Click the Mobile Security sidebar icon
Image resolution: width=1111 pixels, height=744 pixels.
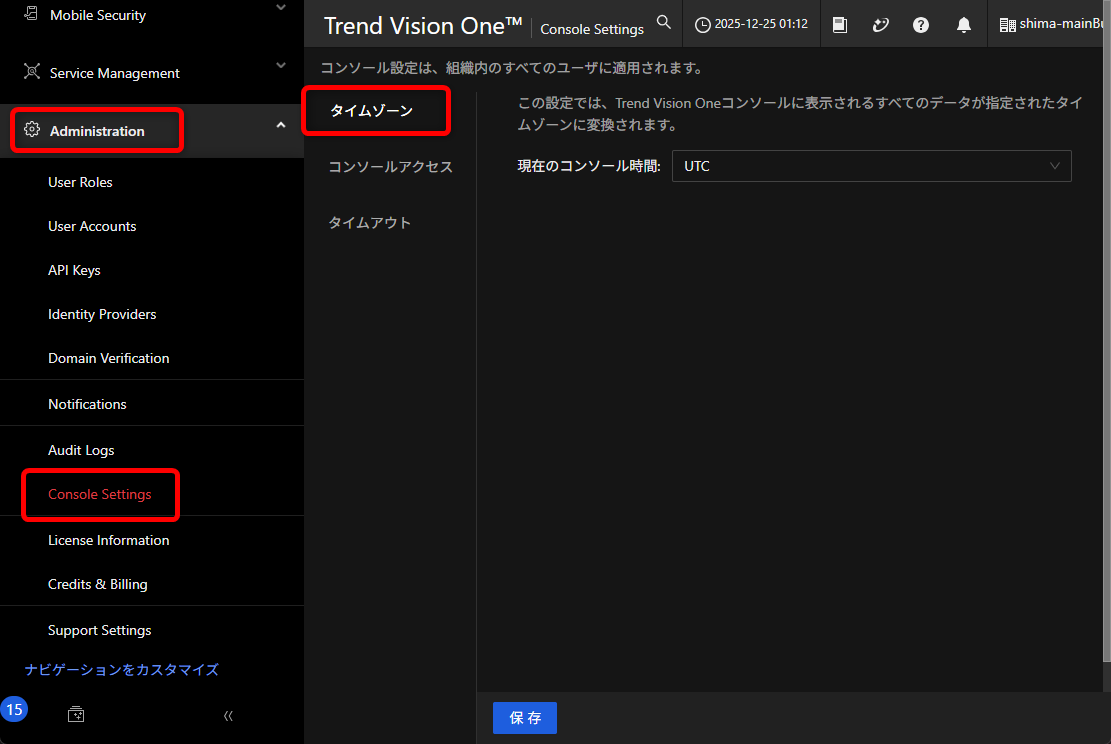[31, 13]
